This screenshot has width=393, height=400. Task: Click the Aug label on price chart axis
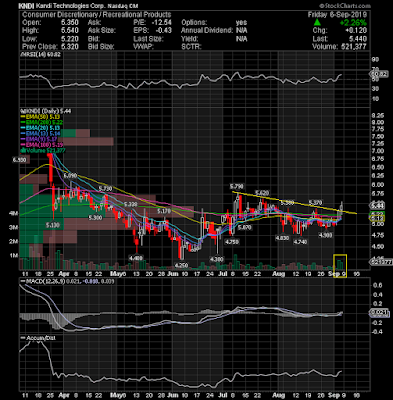point(279,274)
